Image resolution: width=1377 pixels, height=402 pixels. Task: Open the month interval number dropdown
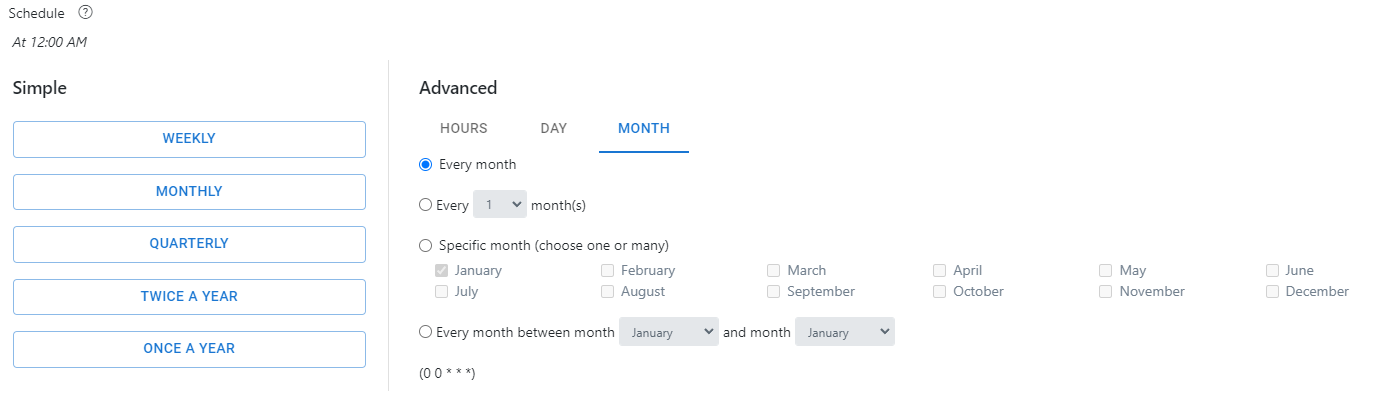[500, 205]
